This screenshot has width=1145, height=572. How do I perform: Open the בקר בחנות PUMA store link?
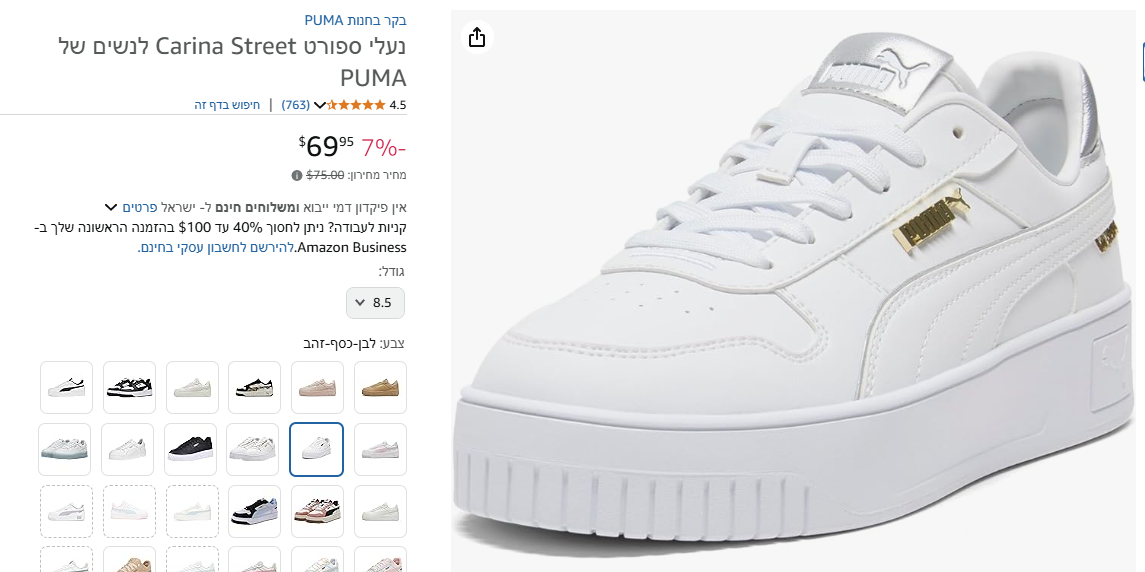[355, 20]
